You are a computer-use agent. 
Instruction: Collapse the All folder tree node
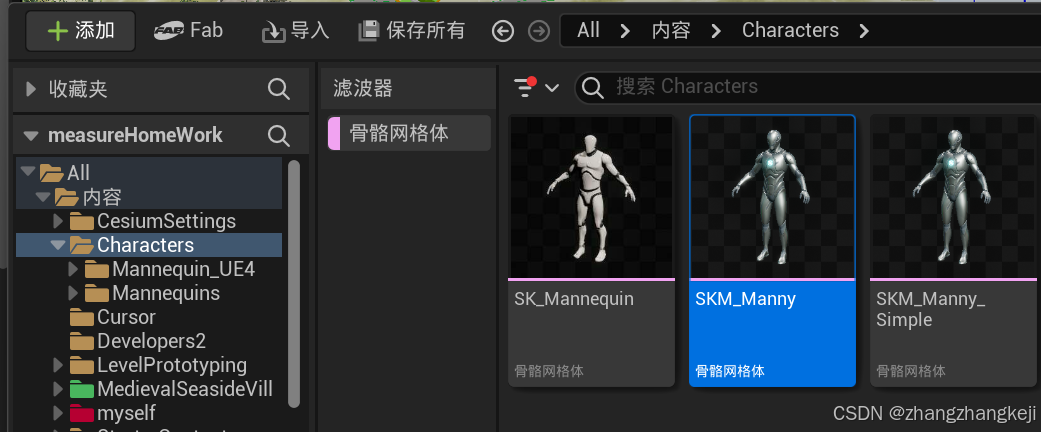point(27,172)
